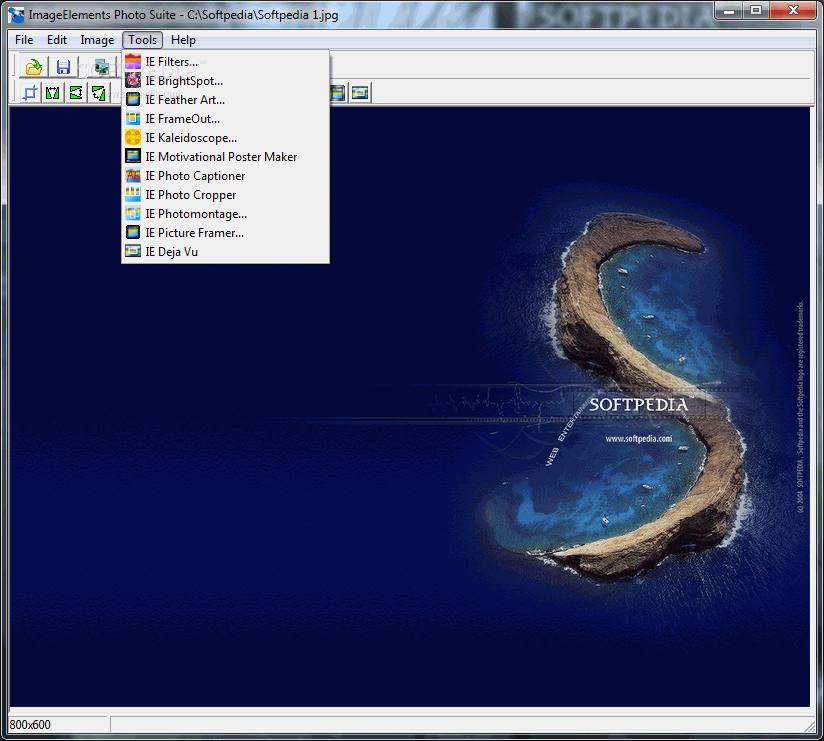Click the Softpedia image on the canvas

pos(409,407)
